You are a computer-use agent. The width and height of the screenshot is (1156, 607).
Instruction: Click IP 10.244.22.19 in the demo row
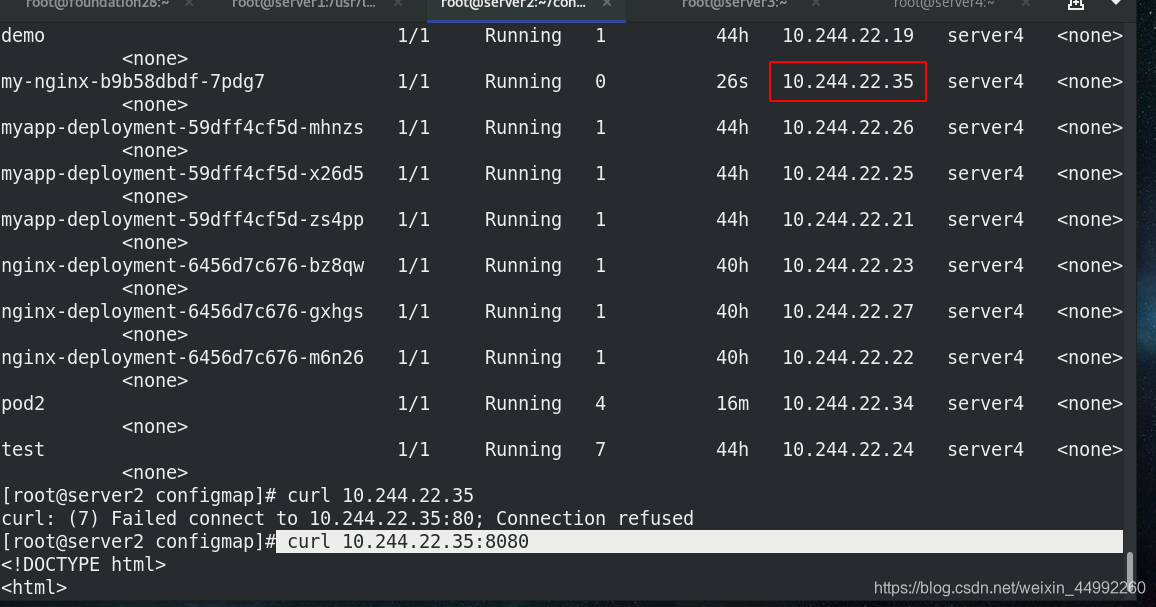click(848, 35)
